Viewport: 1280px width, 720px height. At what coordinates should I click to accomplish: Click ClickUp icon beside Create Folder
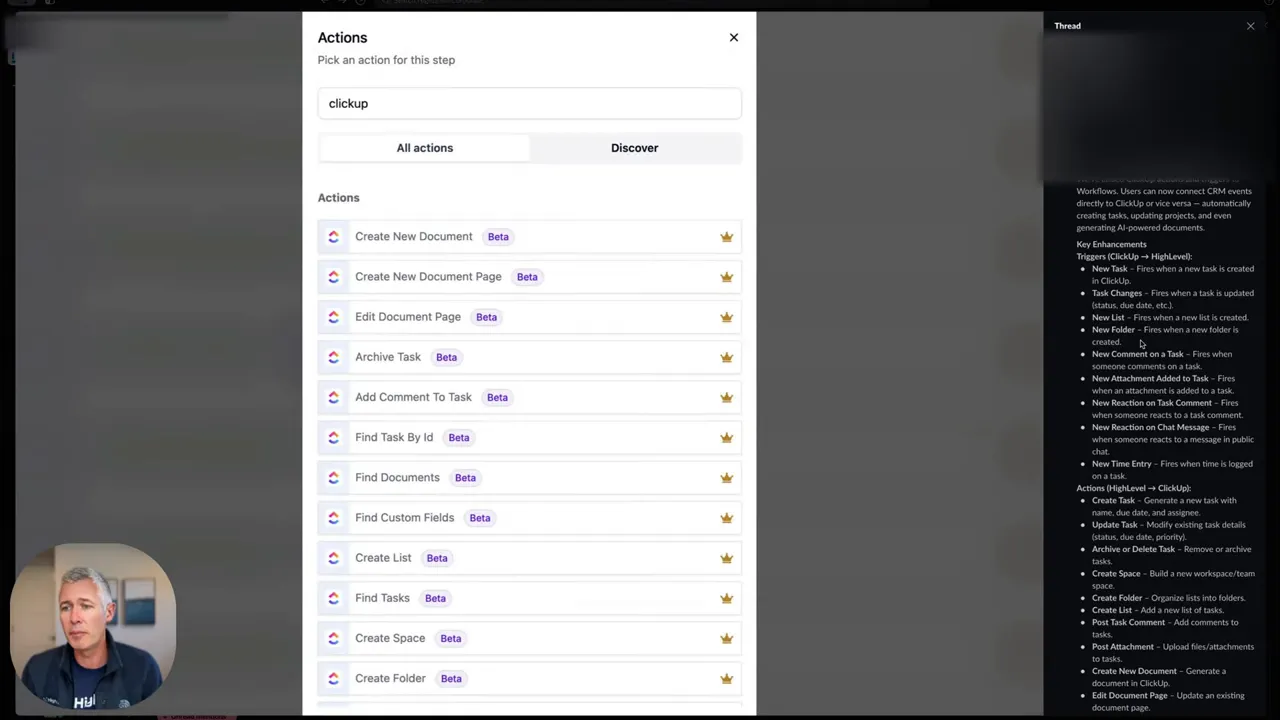coord(333,678)
